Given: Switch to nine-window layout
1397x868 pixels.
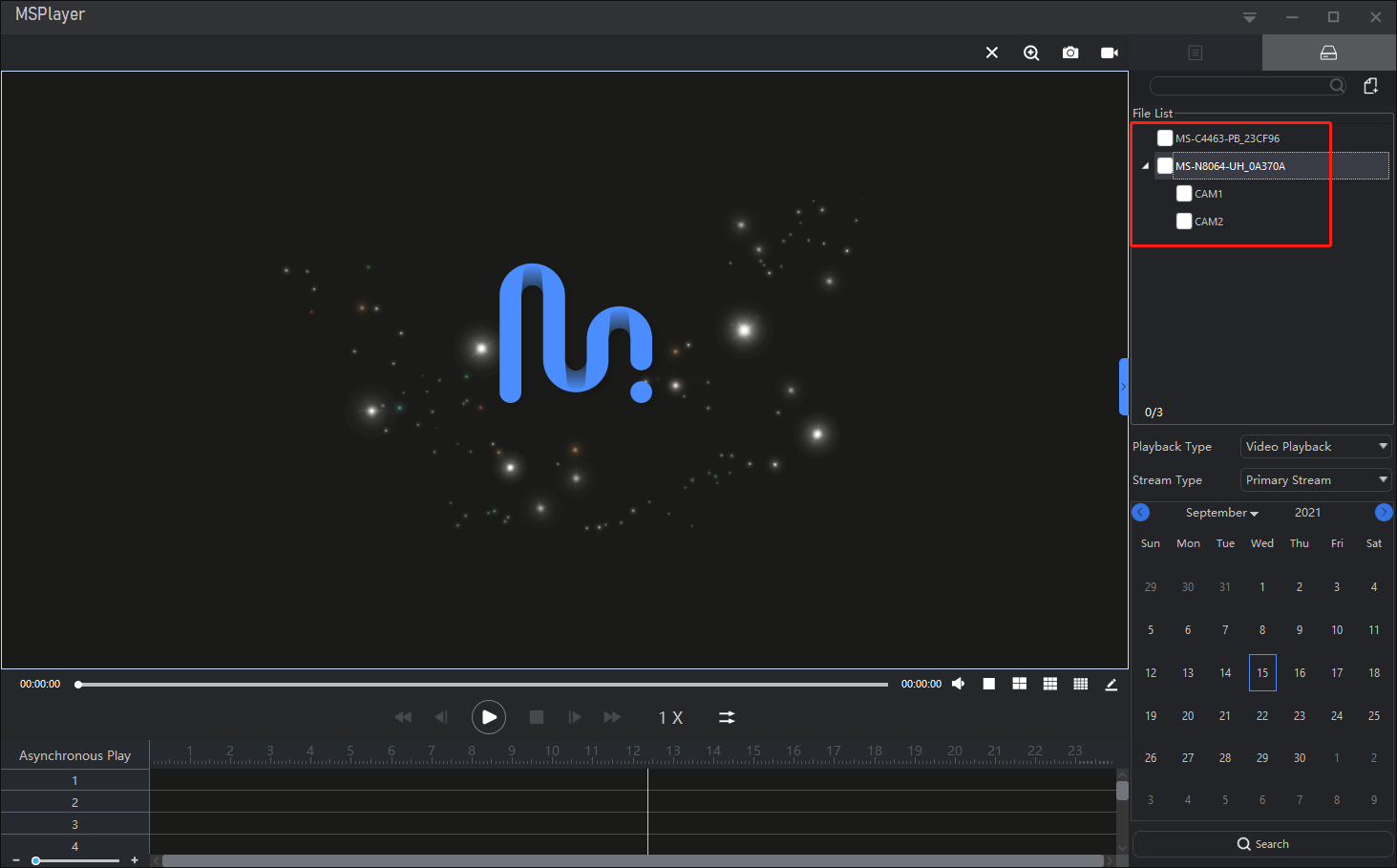Looking at the screenshot, I should point(1050,684).
